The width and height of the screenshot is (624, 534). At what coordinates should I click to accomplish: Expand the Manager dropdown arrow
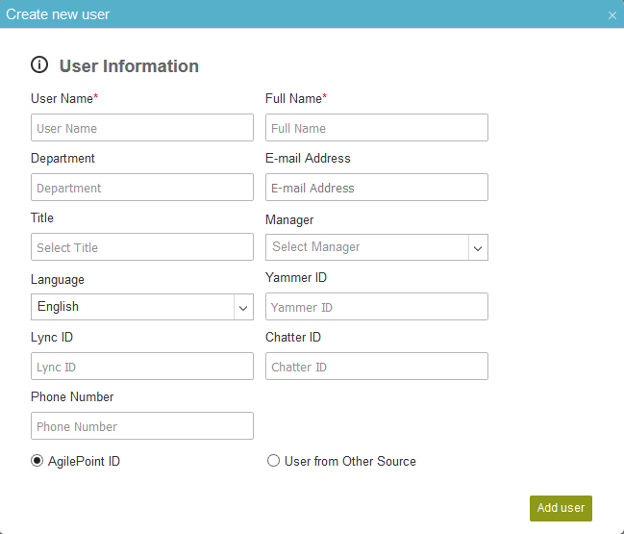click(x=478, y=248)
